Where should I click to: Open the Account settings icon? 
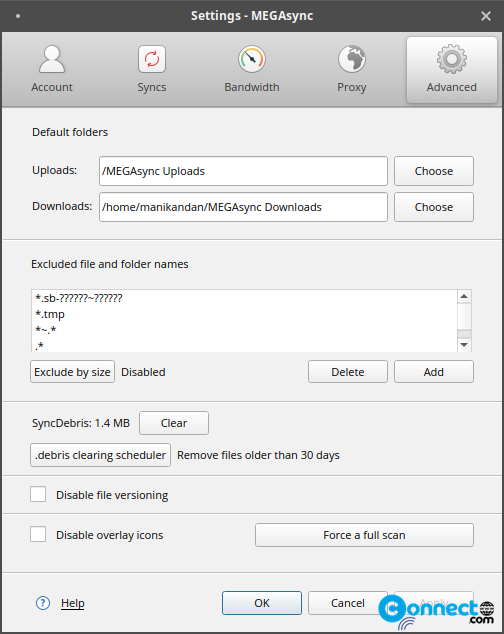[x=52, y=59]
